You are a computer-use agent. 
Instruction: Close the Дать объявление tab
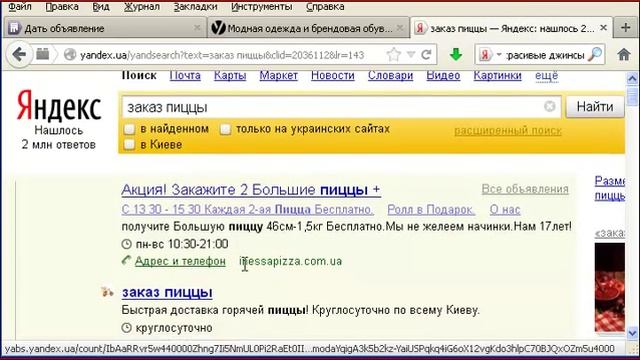tap(197, 28)
